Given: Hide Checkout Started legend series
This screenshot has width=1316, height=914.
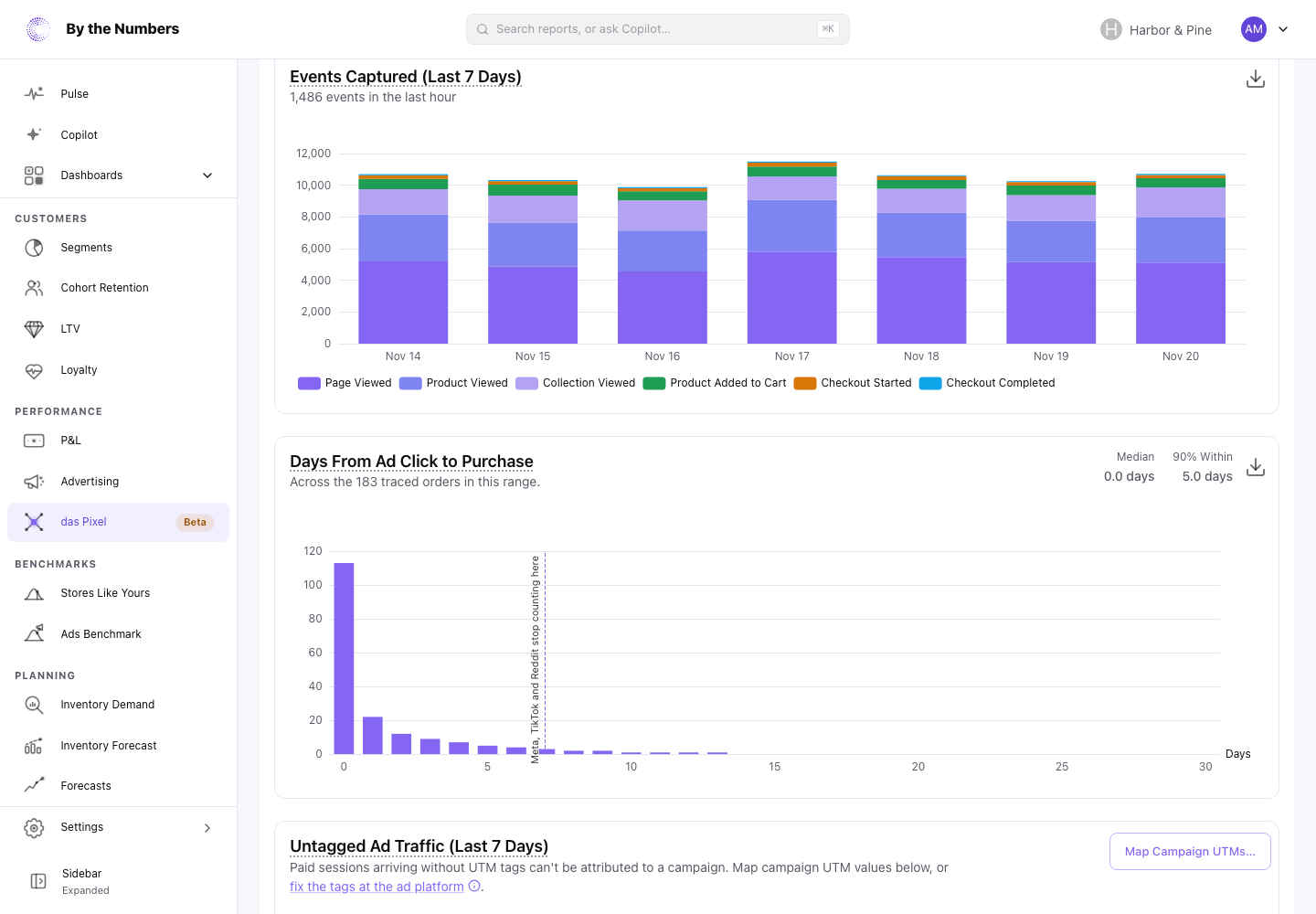Looking at the screenshot, I should coord(853,383).
